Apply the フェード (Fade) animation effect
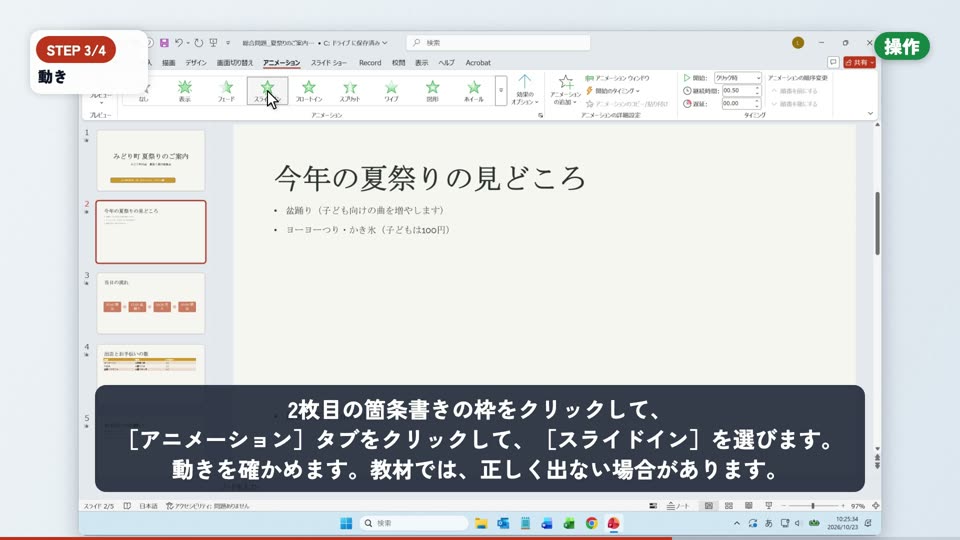This screenshot has height=540, width=960. [226, 91]
